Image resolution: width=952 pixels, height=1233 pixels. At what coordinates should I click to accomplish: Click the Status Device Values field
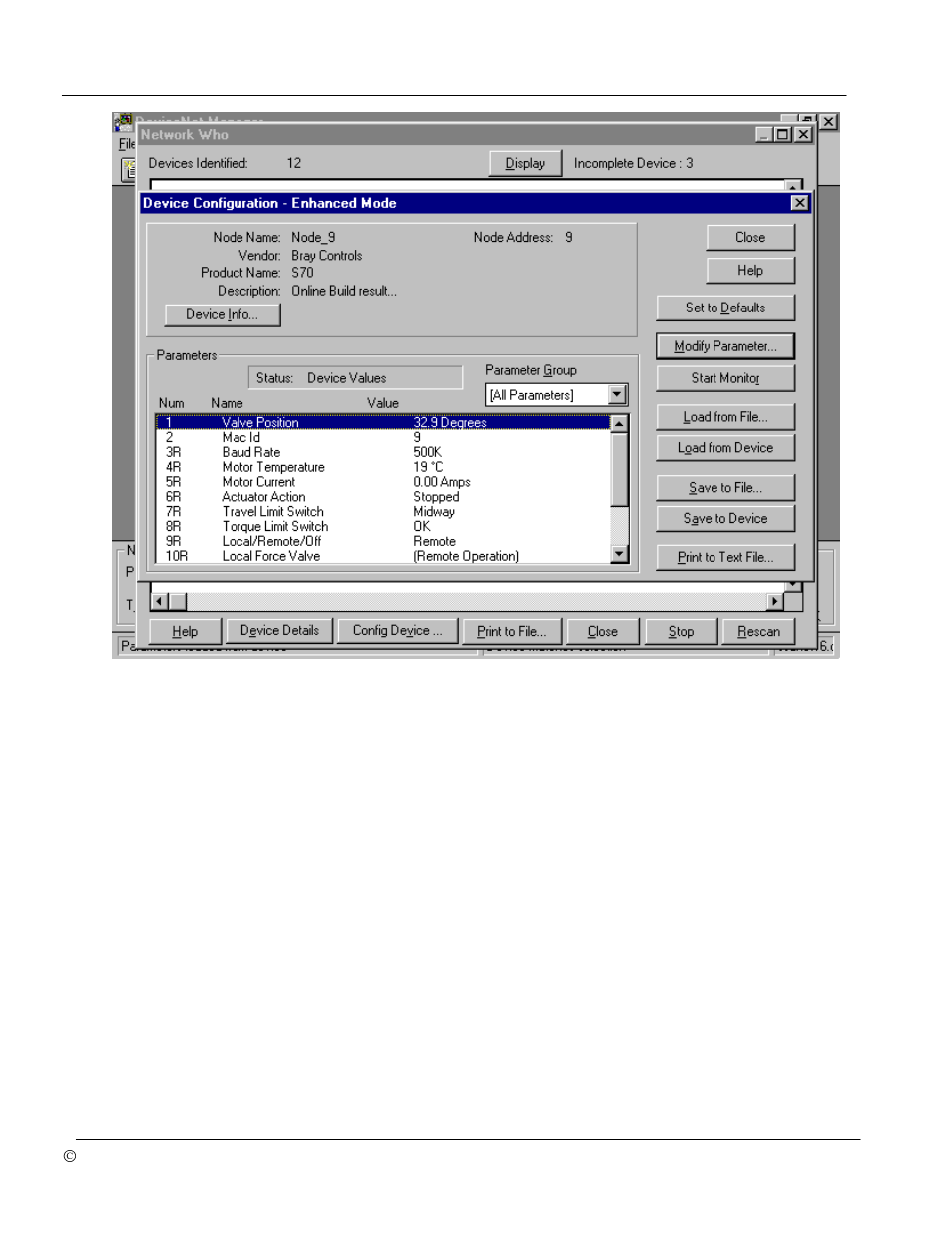[x=355, y=378]
